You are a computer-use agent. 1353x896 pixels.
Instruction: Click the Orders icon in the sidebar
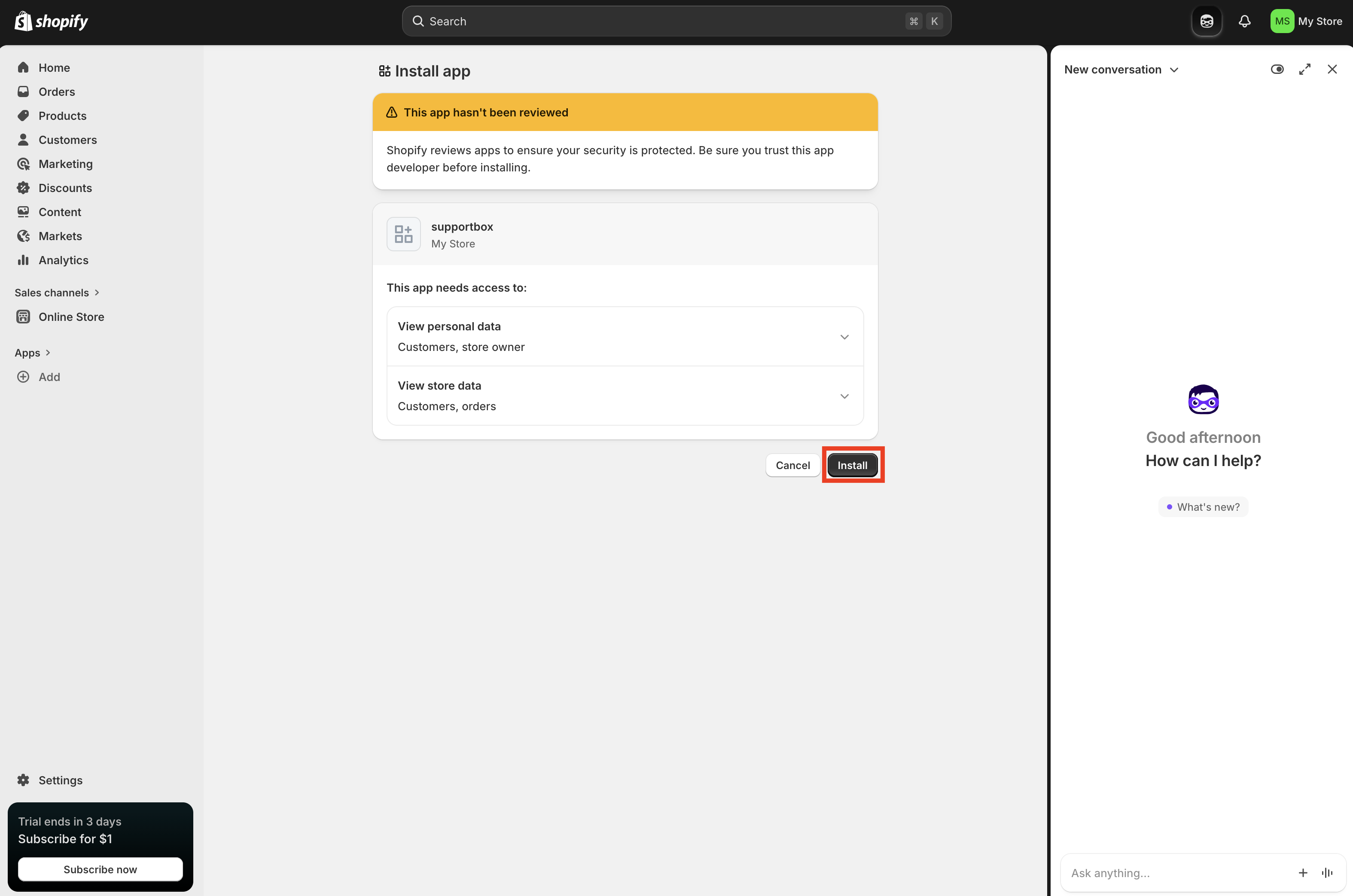pyautogui.click(x=23, y=91)
